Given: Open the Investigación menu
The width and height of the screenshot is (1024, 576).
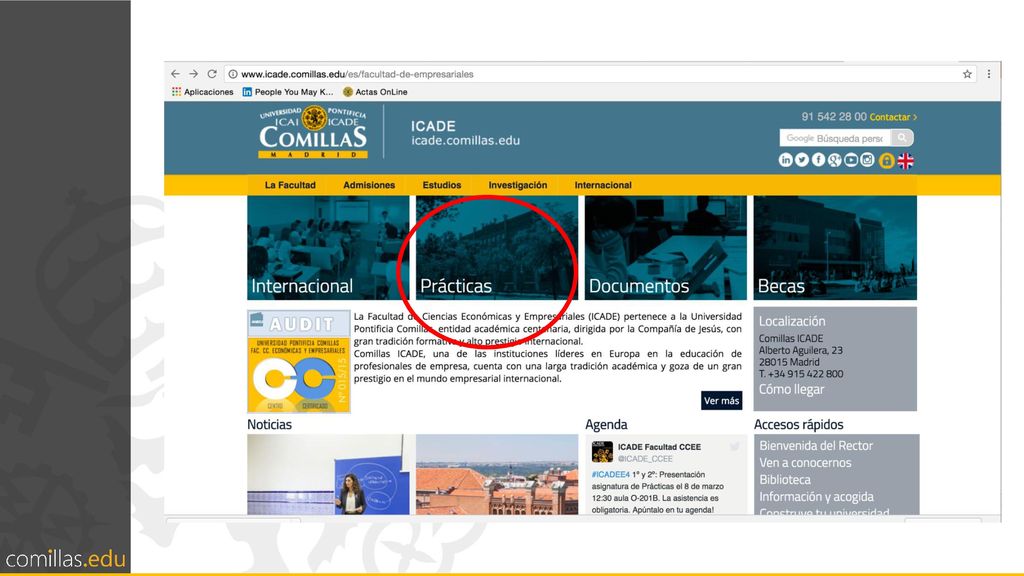Looking at the screenshot, I should pyautogui.click(x=518, y=185).
